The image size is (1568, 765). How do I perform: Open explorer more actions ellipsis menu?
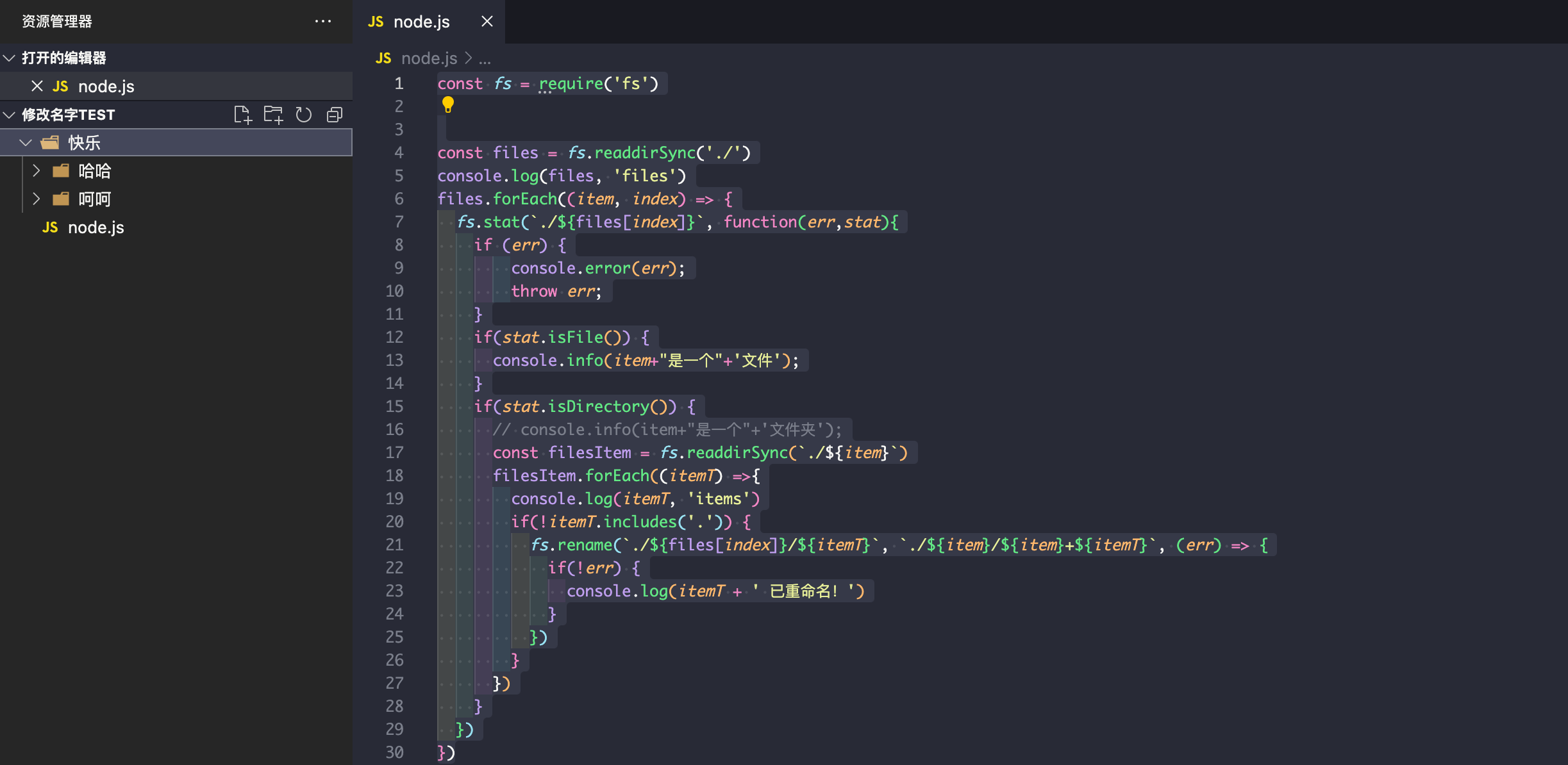323,21
